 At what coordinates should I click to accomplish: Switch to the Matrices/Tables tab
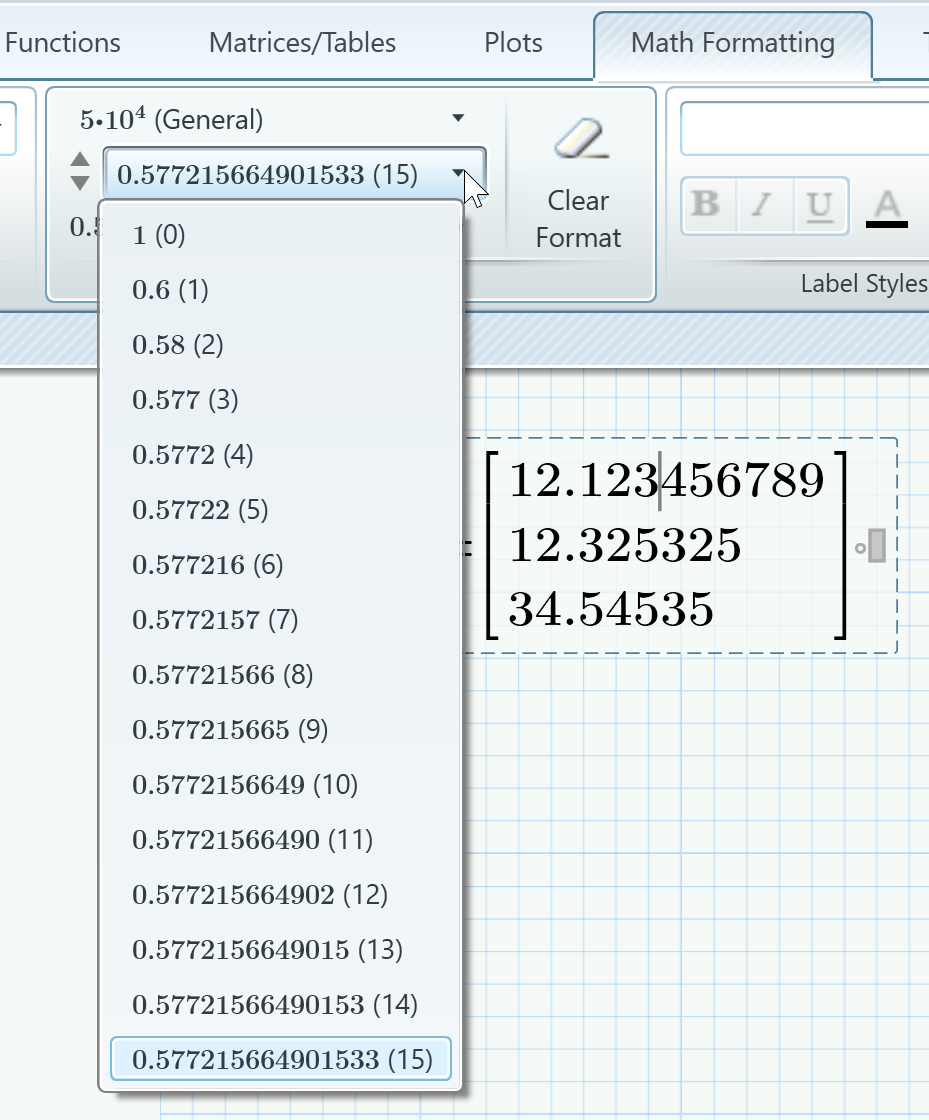pos(302,43)
